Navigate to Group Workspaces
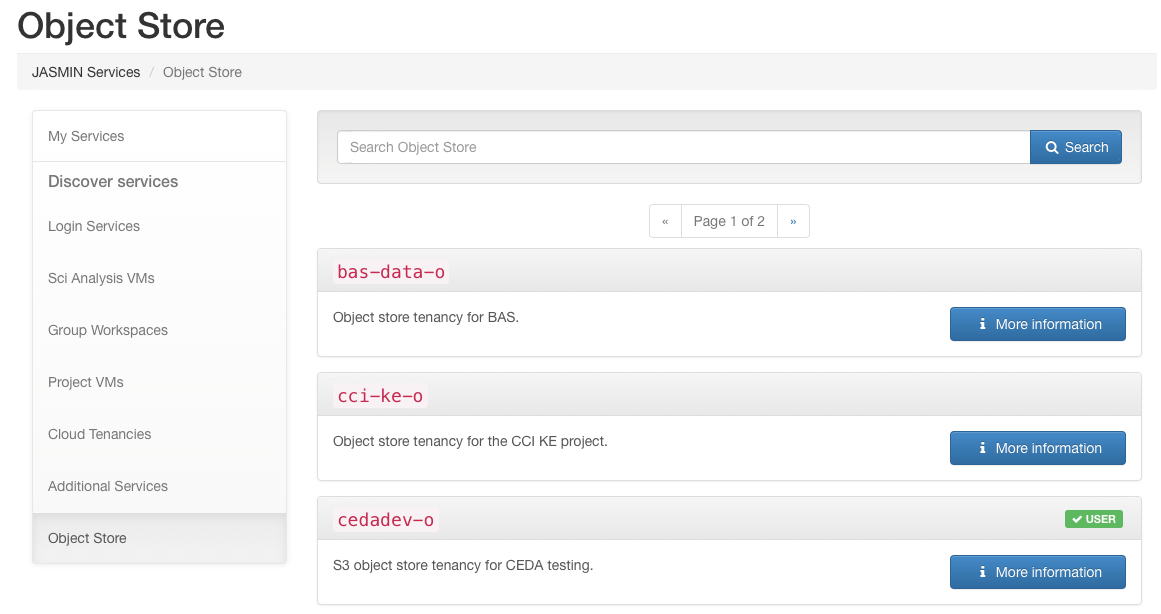This screenshot has width=1161, height=614. [108, 330]
